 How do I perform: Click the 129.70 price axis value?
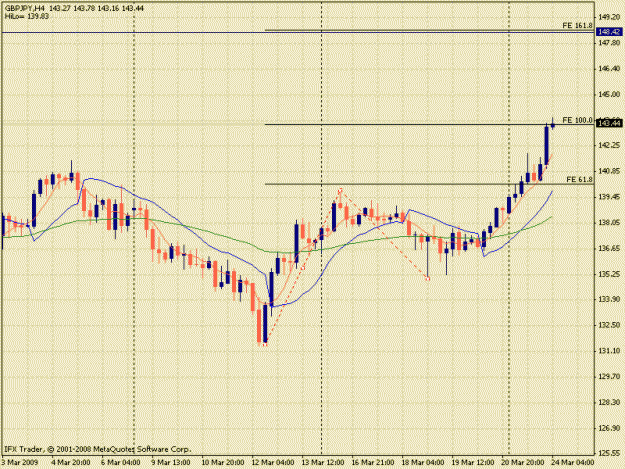pyautogui.click(x=609, y=377)
